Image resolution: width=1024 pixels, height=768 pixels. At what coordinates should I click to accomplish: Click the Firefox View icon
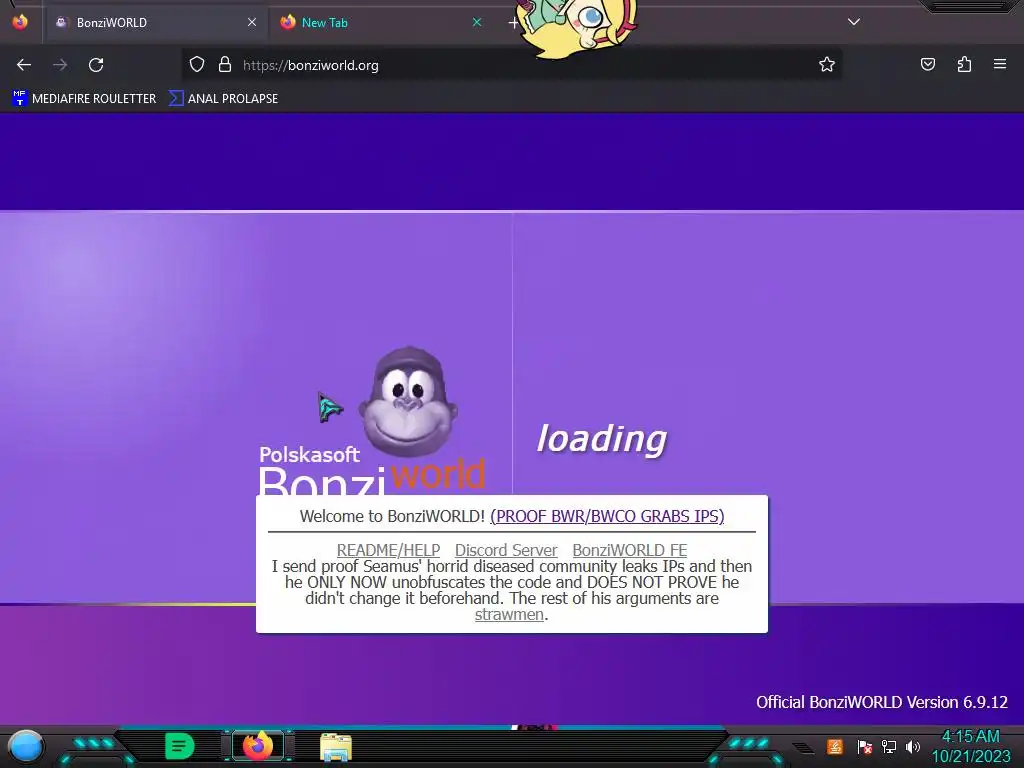20,22
